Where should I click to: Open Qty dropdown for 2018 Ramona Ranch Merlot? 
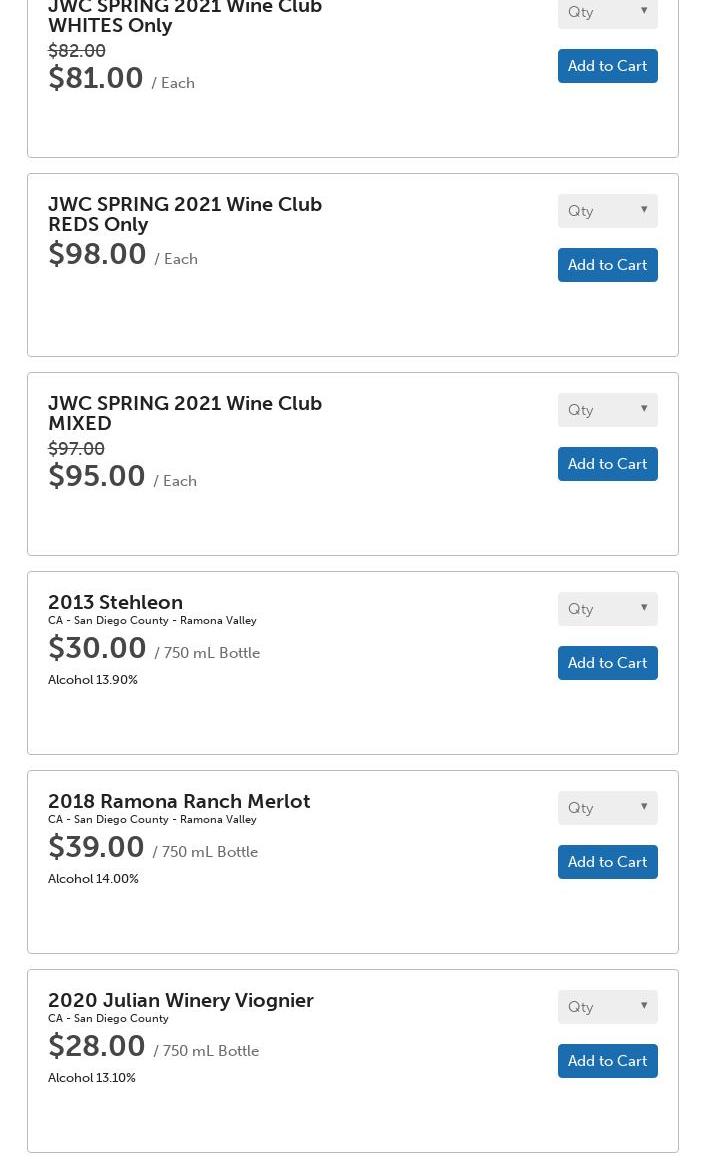pyautogui.click(x=607, y=808)
